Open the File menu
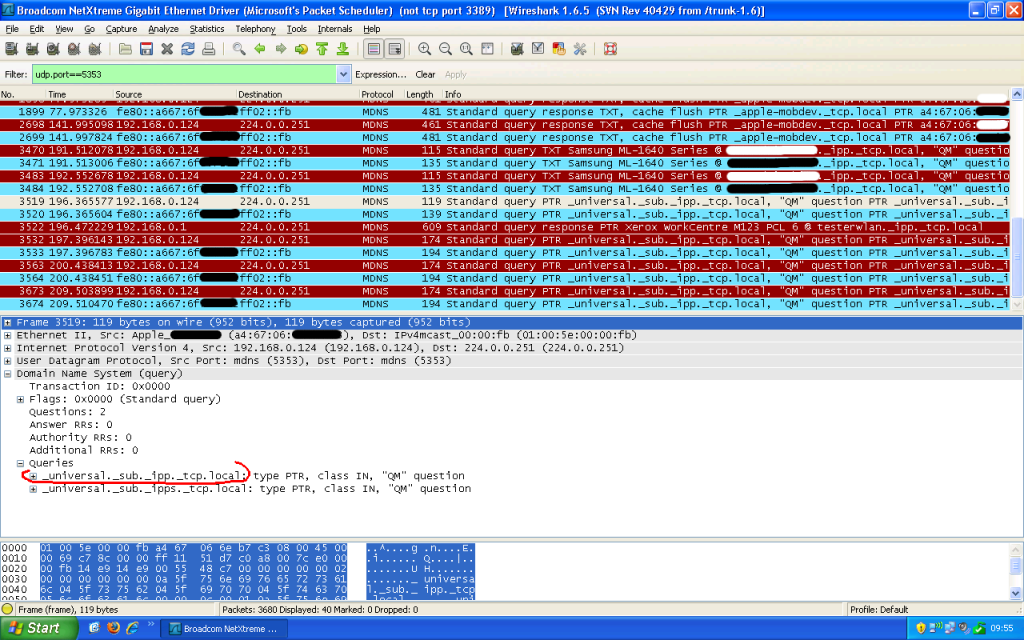 click(x=12, y=29)
